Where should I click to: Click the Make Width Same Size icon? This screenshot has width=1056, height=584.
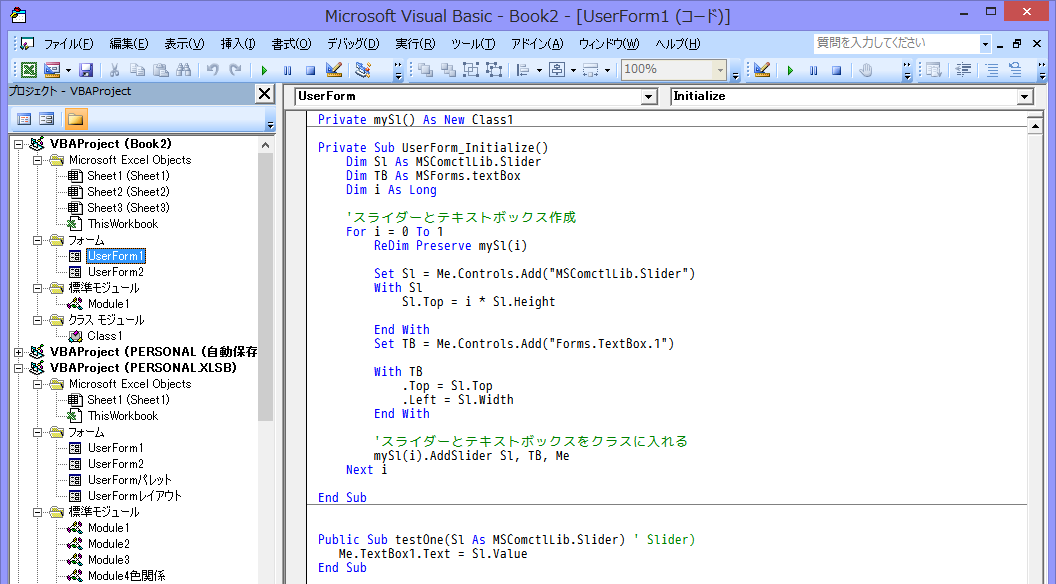coord(591,69)
